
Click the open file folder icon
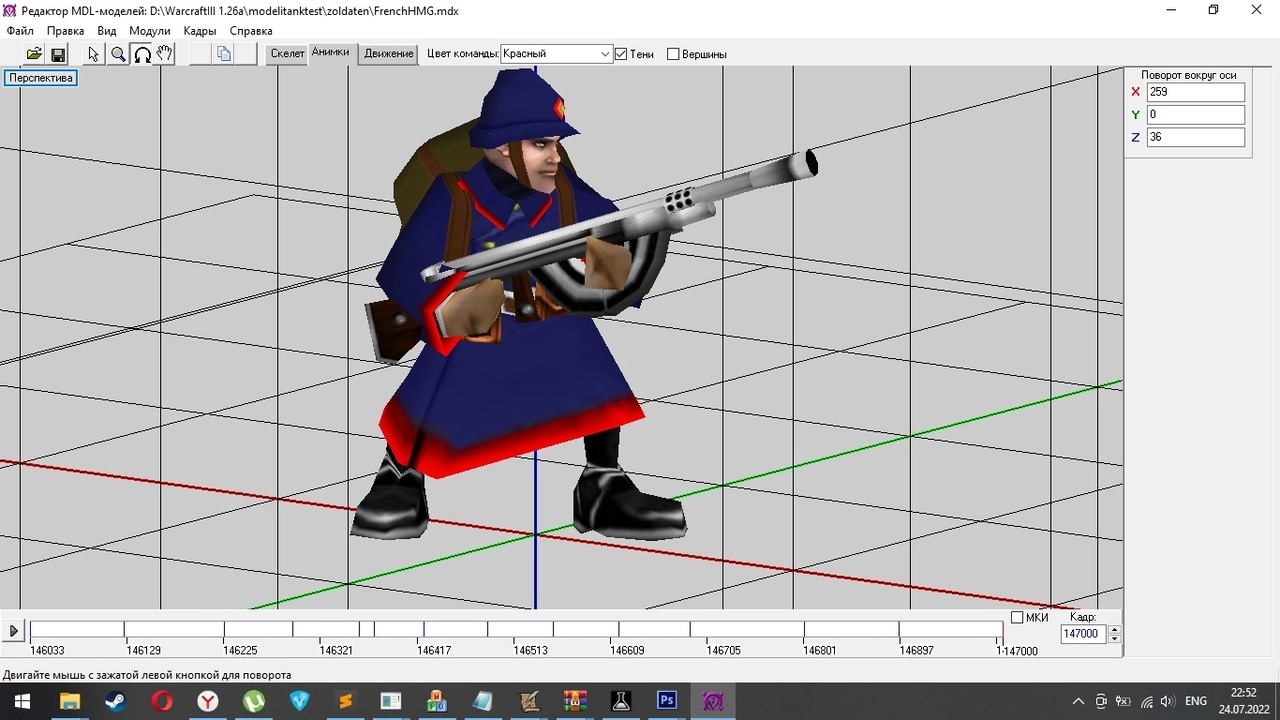[34, 54]
